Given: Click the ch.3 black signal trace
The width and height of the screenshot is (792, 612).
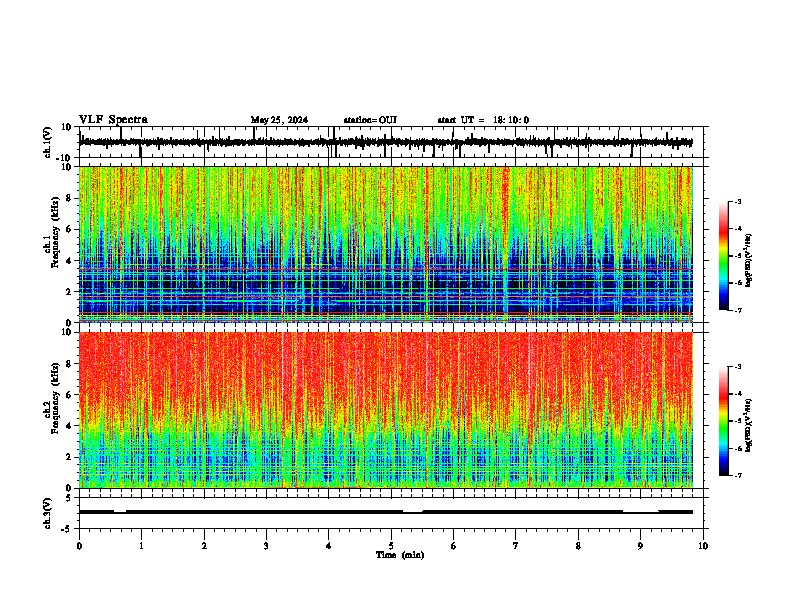Looking at the screenshot, I should (x=385, y=512).
